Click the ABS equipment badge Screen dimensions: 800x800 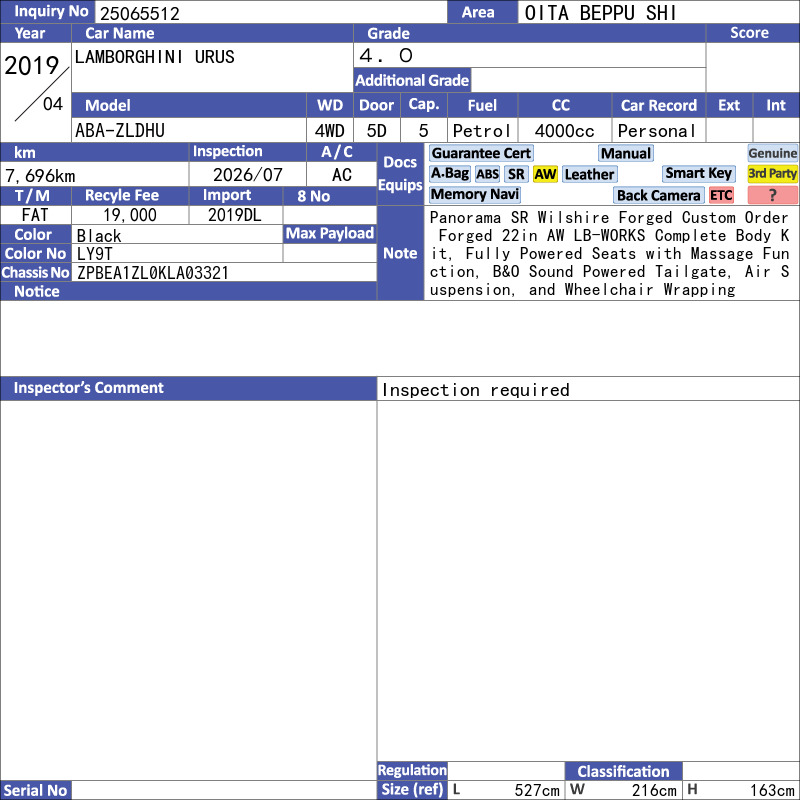tap(487, 174)
